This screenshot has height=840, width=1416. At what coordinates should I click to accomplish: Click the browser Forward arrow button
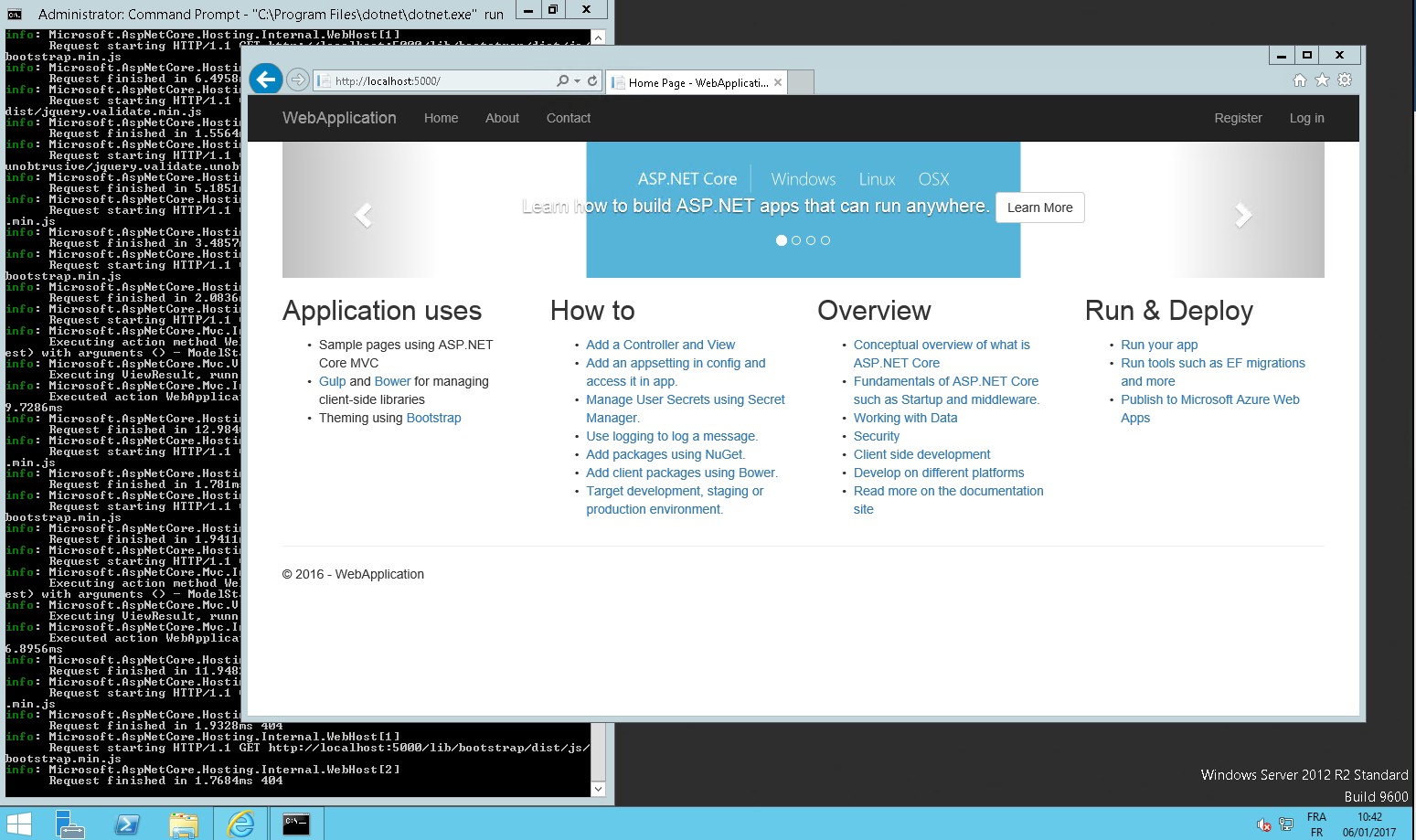[297, 80]
